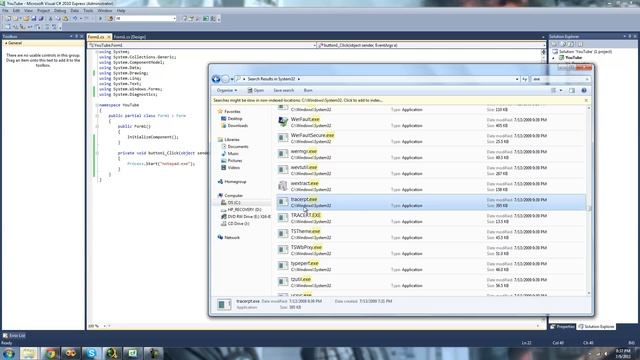Close the Form1.cs tab

[x=109, y=37]
